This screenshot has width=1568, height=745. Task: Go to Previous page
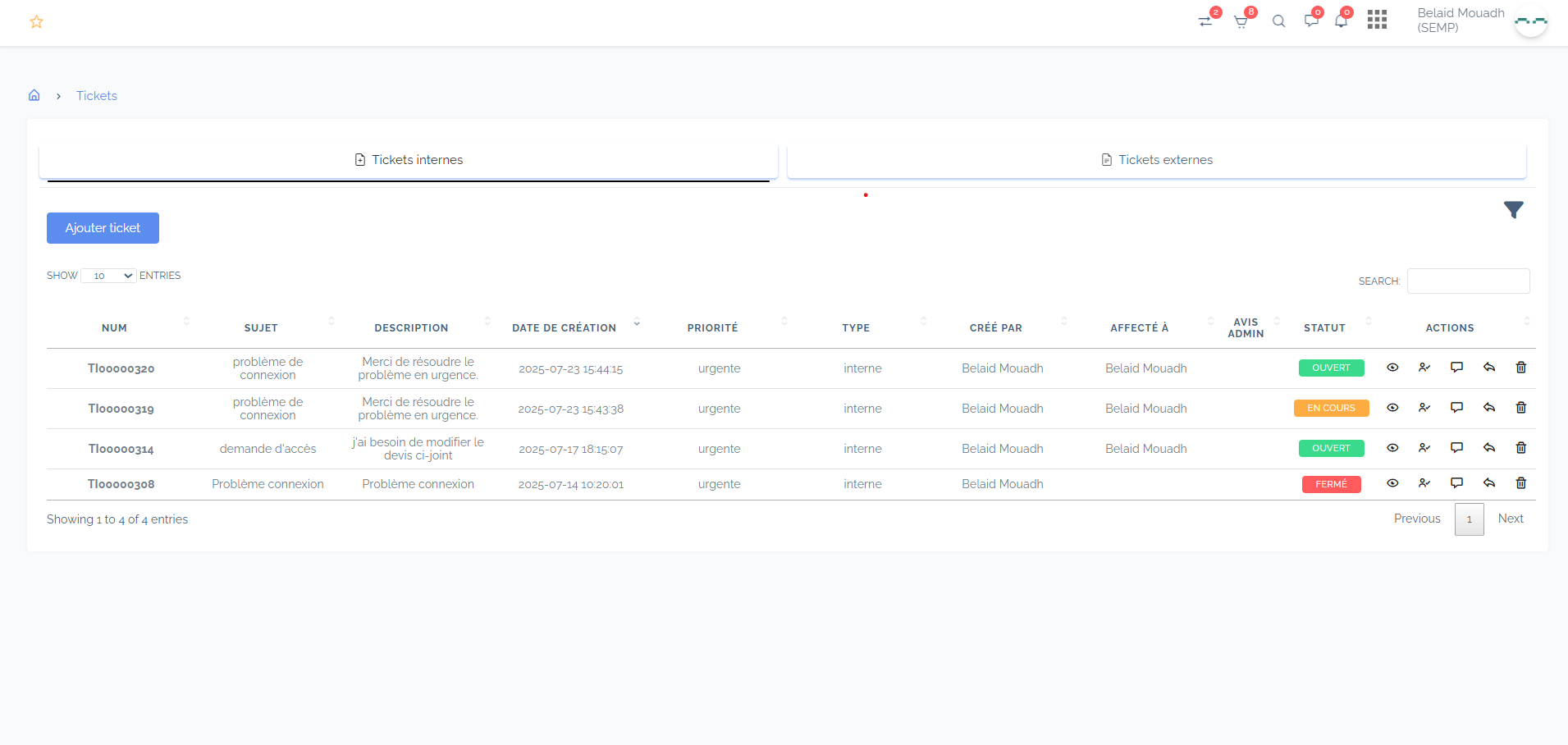pyautogui.click(x=1417, y=519)
